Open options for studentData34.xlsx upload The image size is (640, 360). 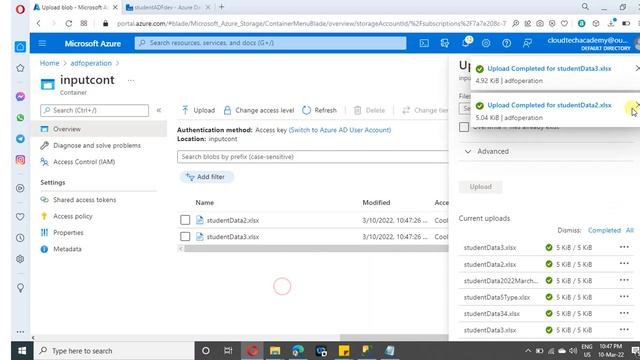pos(624,313)
